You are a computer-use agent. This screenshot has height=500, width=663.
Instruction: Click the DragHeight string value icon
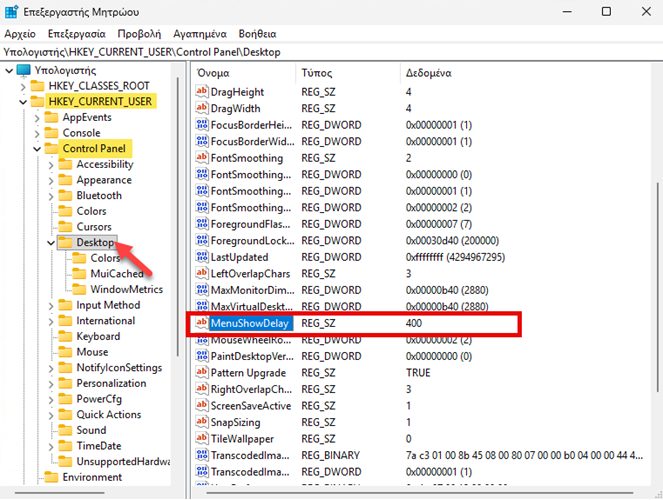point(201,92)
